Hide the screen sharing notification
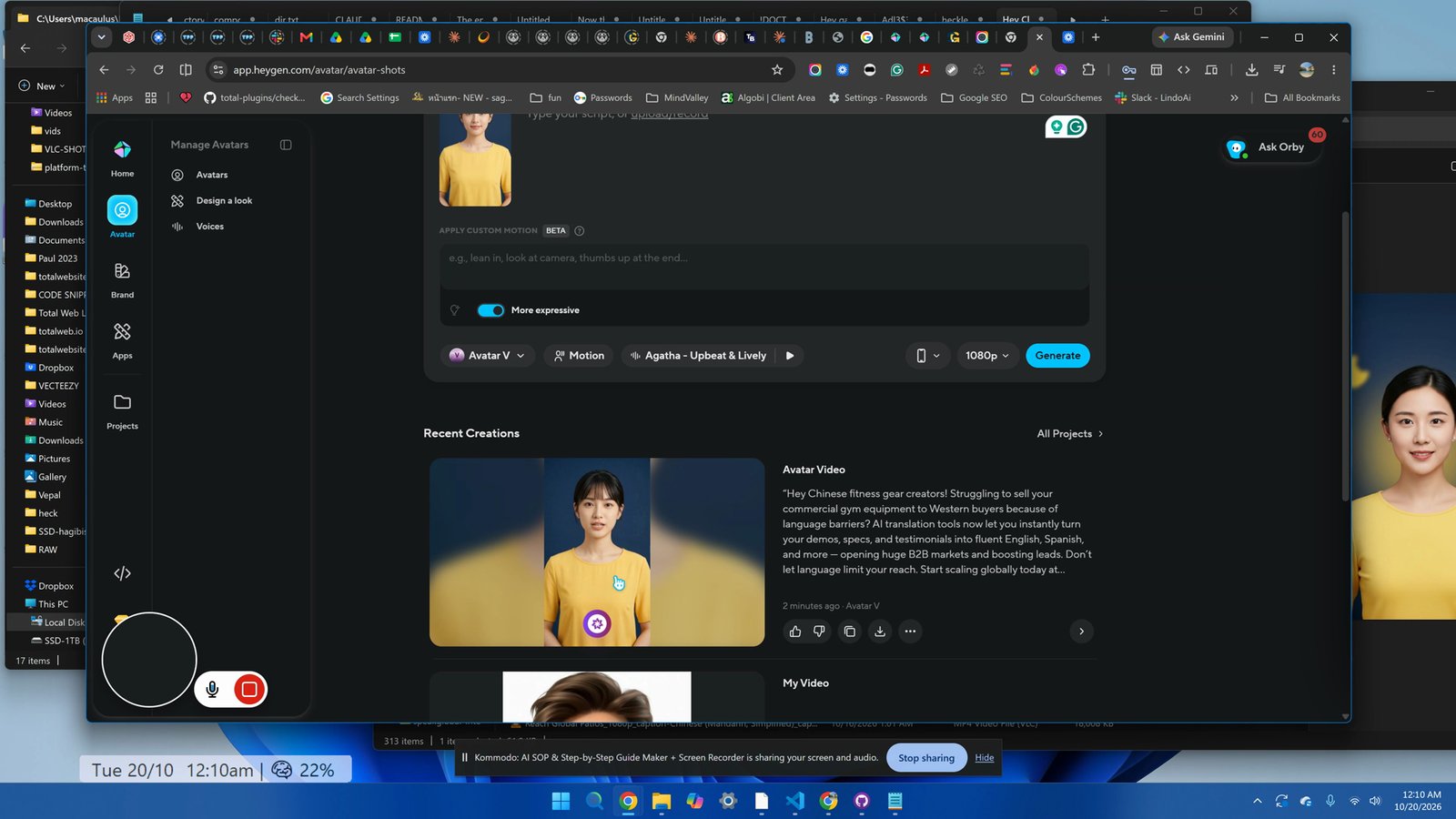Image resolution: width=1456 pixels, height=819 pixels. [985, 758]
